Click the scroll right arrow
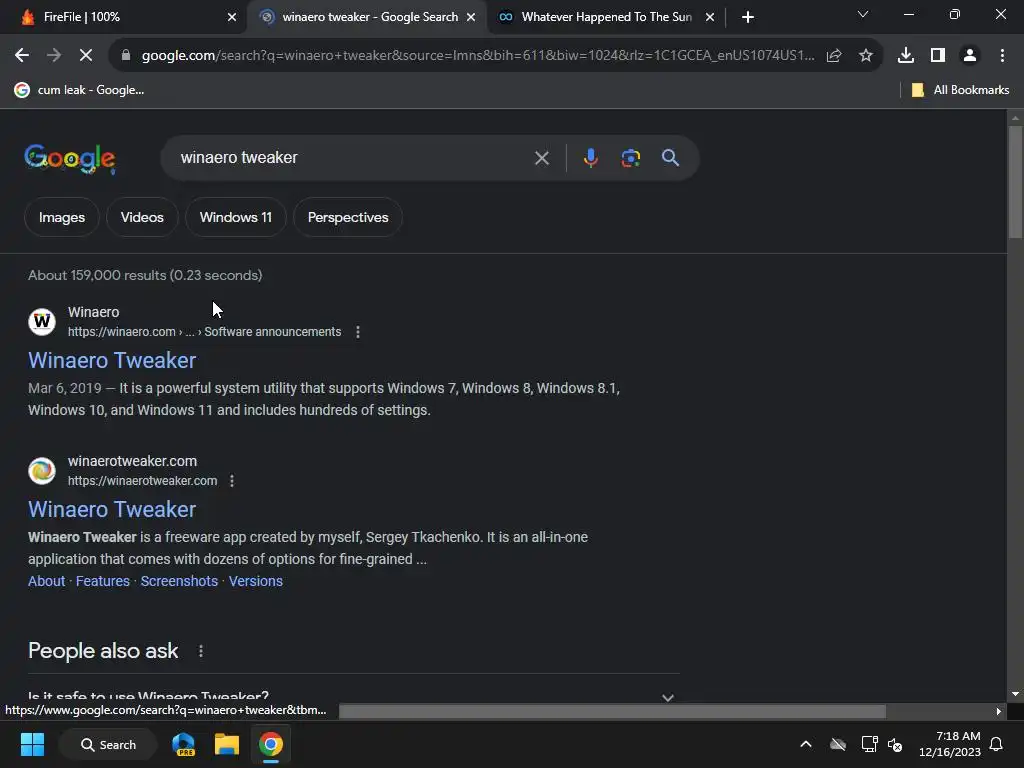 click(x=999, y=712)
